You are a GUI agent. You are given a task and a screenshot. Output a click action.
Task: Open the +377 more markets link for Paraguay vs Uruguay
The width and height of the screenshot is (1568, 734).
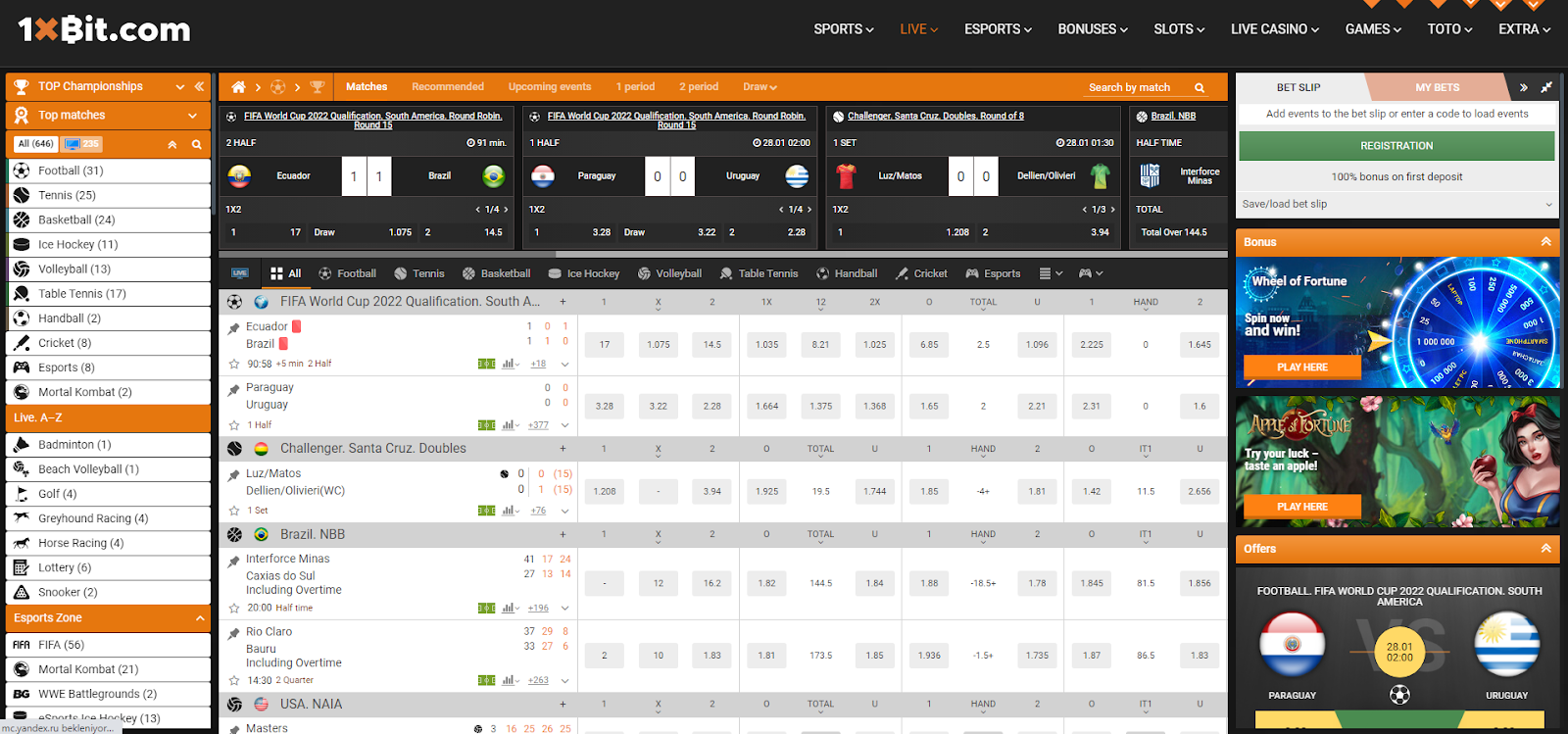tap(538, 425)
